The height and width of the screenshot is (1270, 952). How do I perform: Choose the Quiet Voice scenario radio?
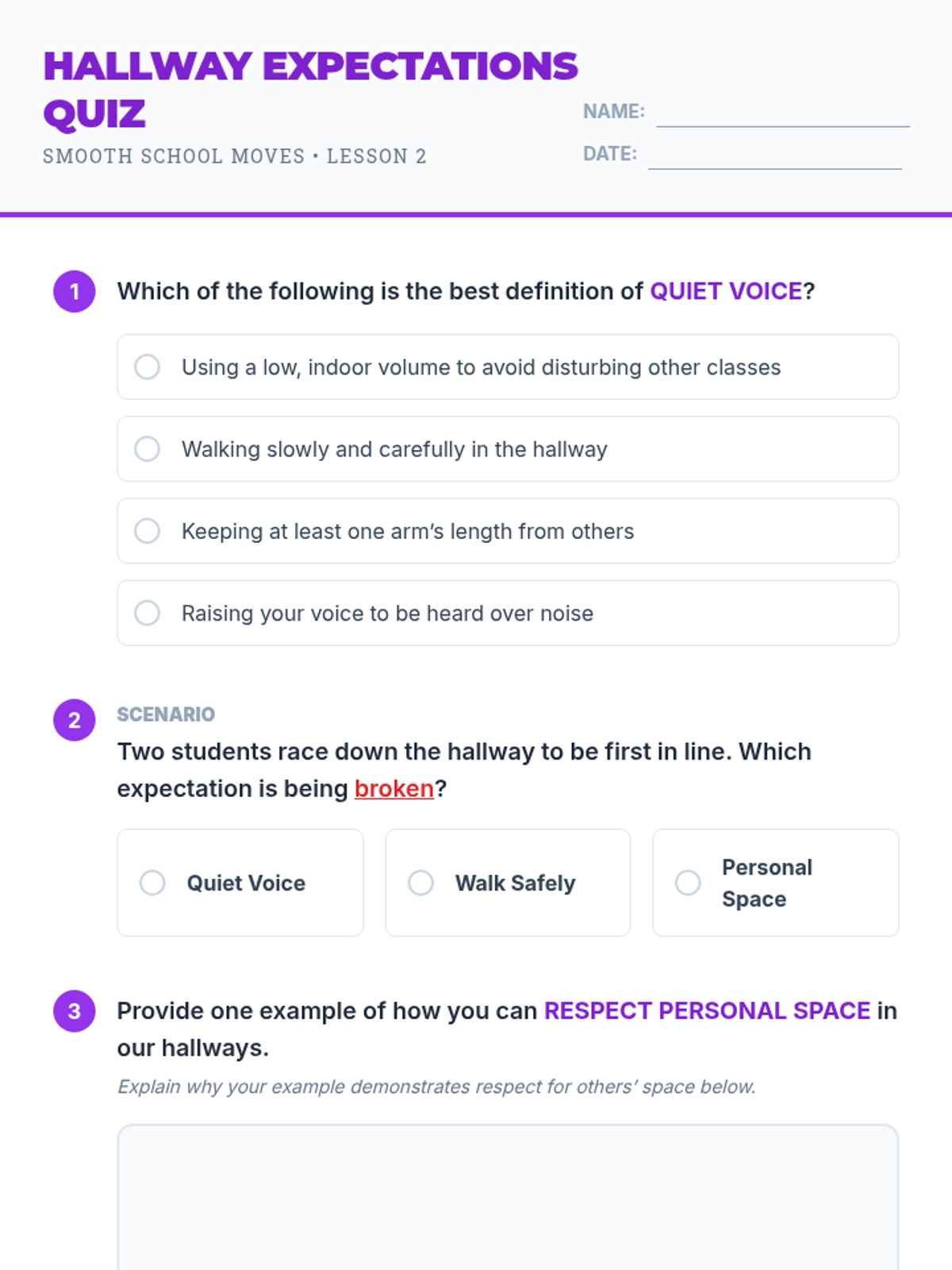point(152,883)
